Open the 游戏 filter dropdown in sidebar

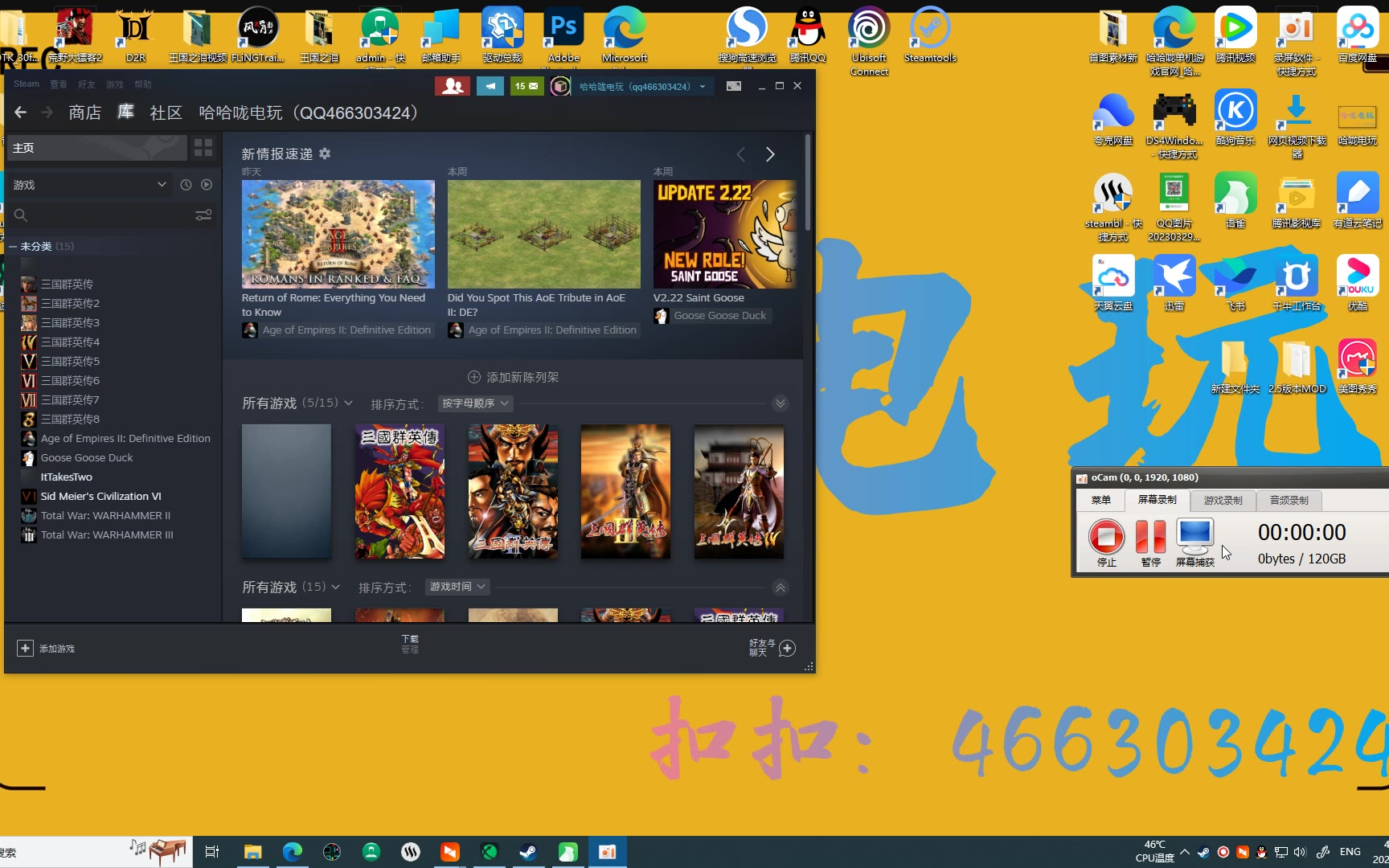[x=88, y=185]
